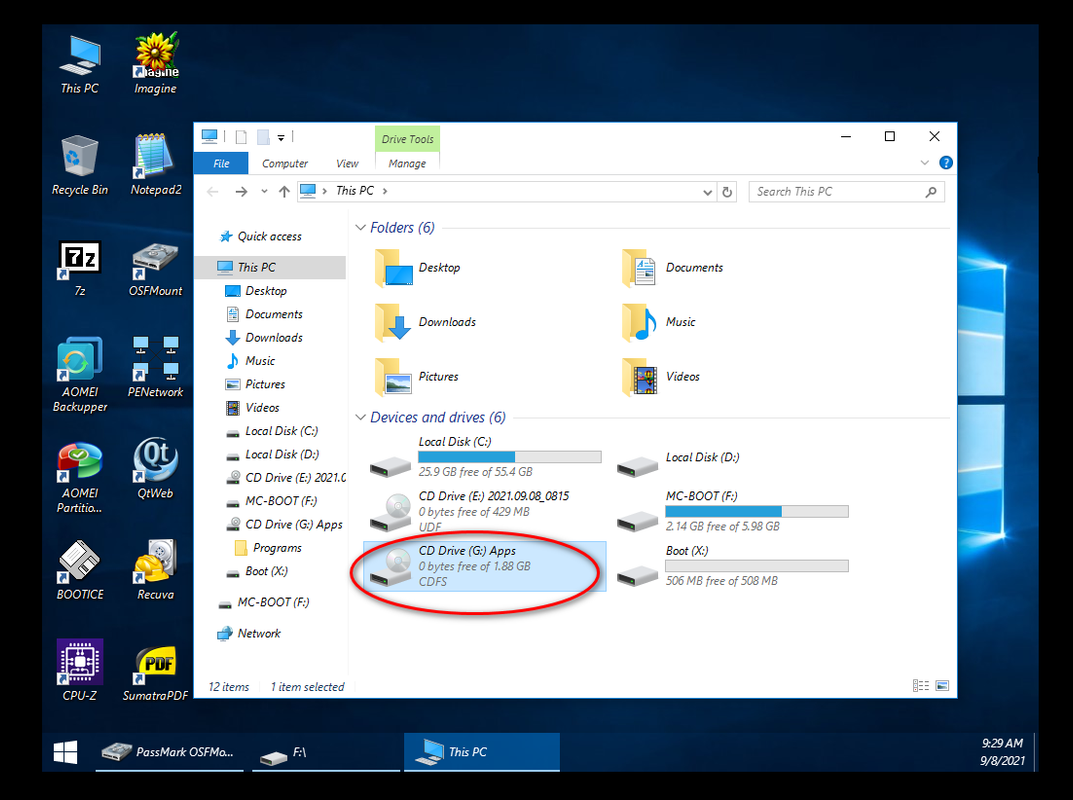Screen dimensions: 1073x800
Task: Select the Documents folder in Folders group
Action: (672, 268)
